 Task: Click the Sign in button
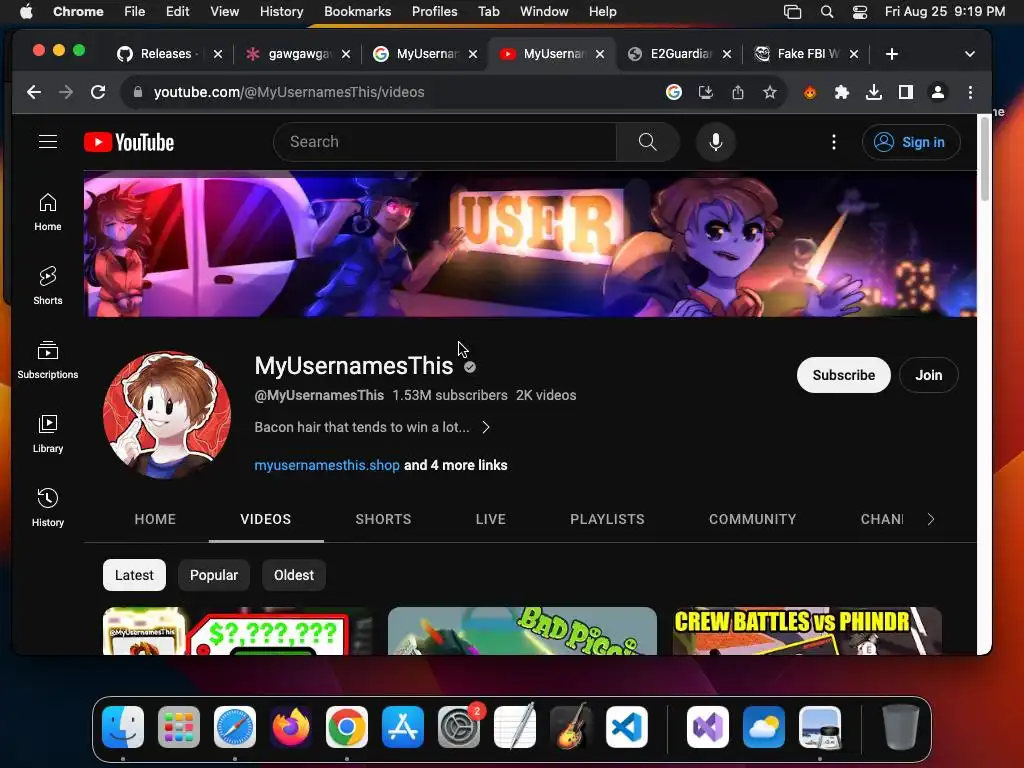coord(911,142)
